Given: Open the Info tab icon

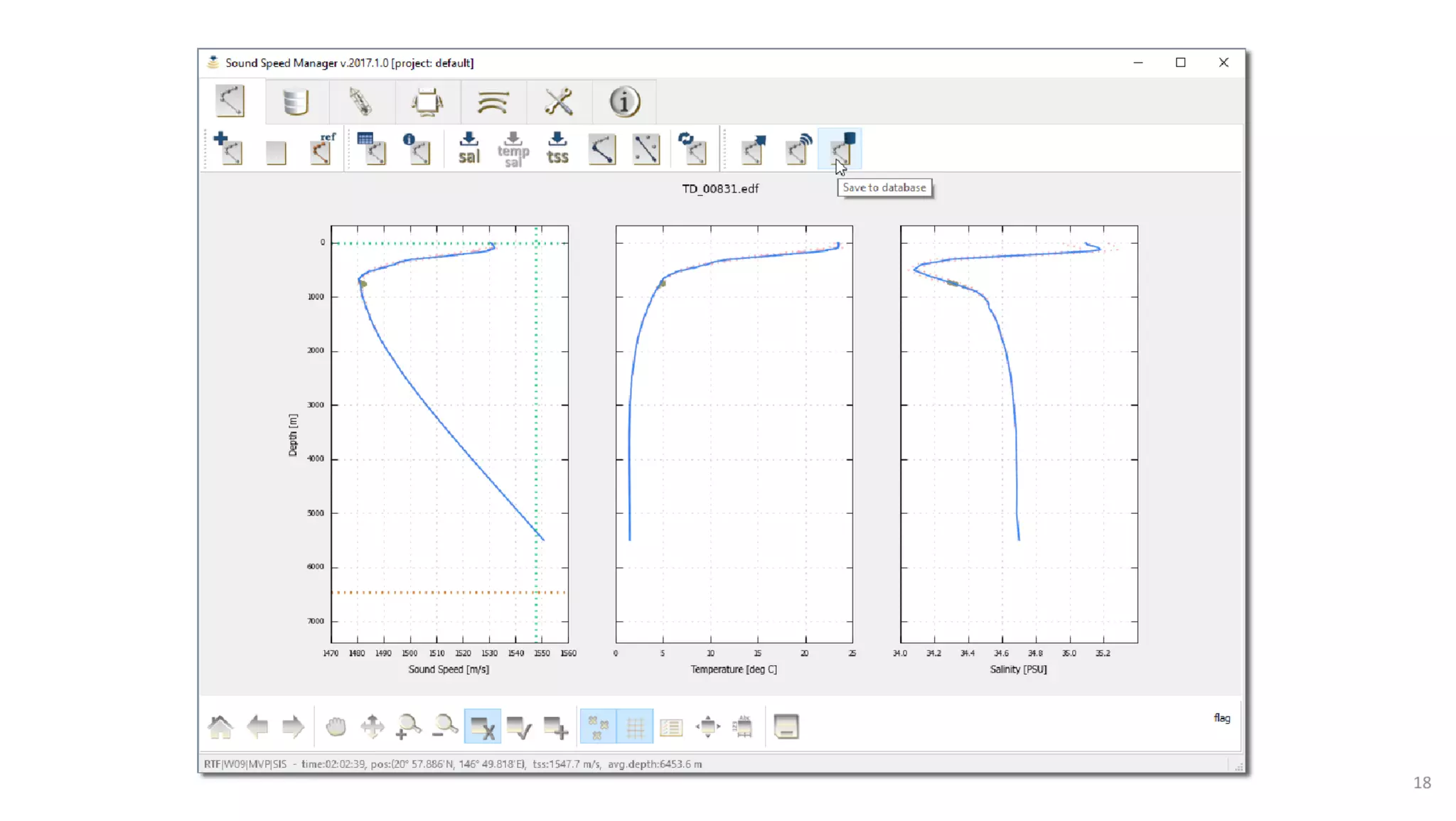Looking at the screenshot, I should click(x=624, y=102).
